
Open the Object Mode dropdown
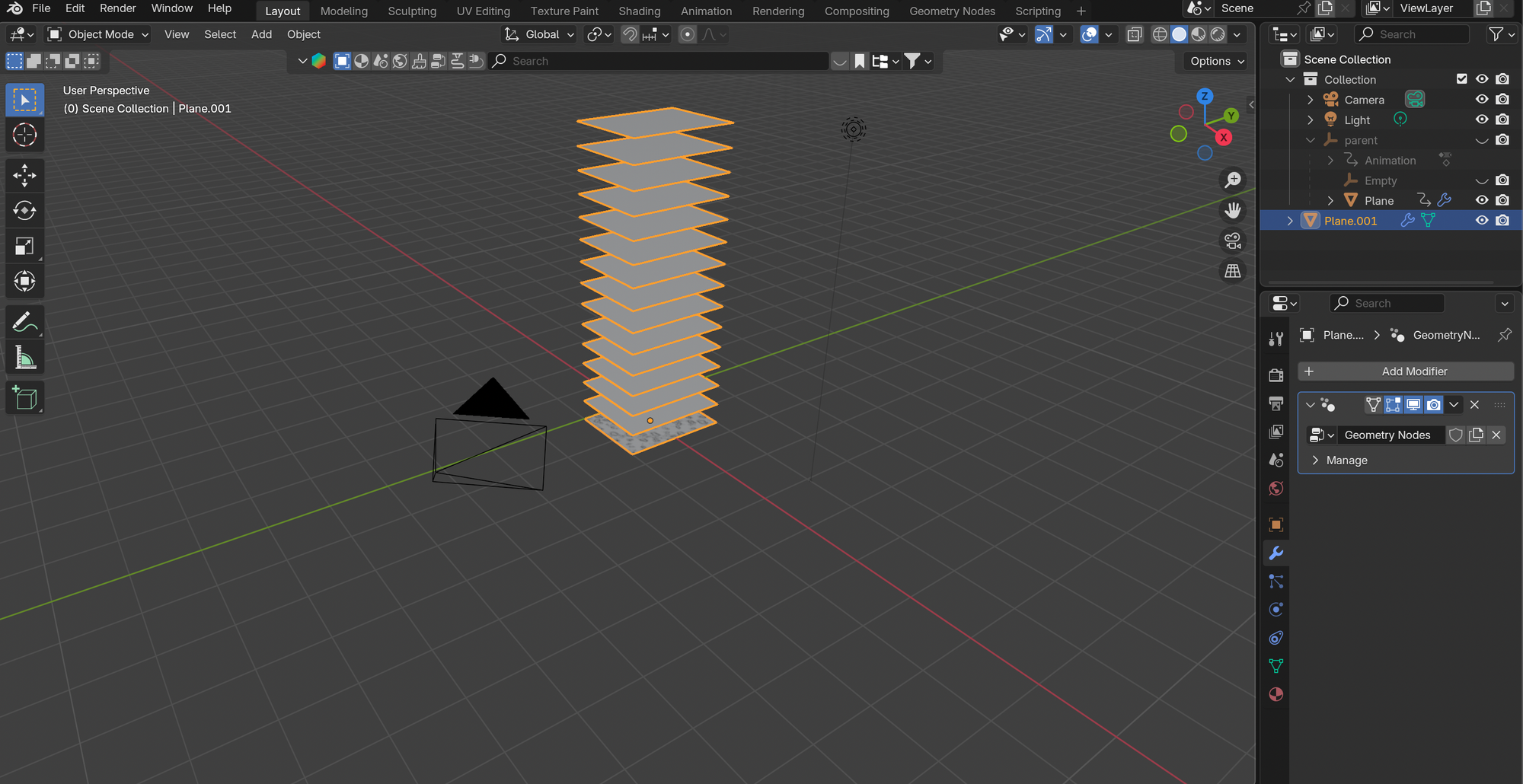pyautogui.click(x=99, y=34)
